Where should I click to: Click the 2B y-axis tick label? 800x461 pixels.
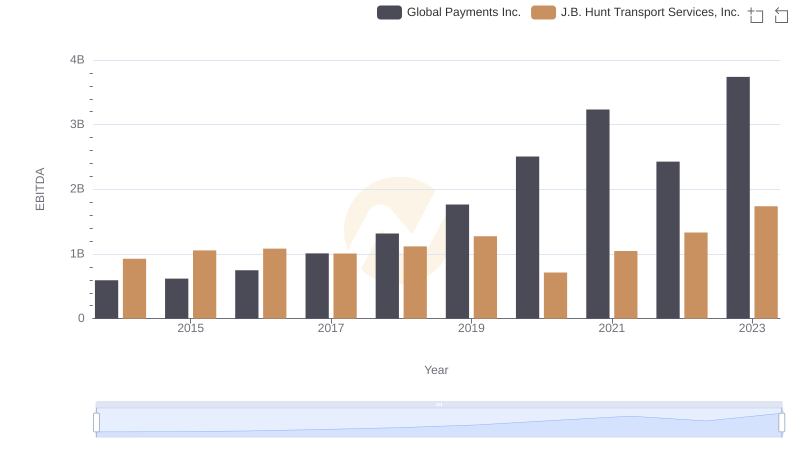tap(77, 189)
